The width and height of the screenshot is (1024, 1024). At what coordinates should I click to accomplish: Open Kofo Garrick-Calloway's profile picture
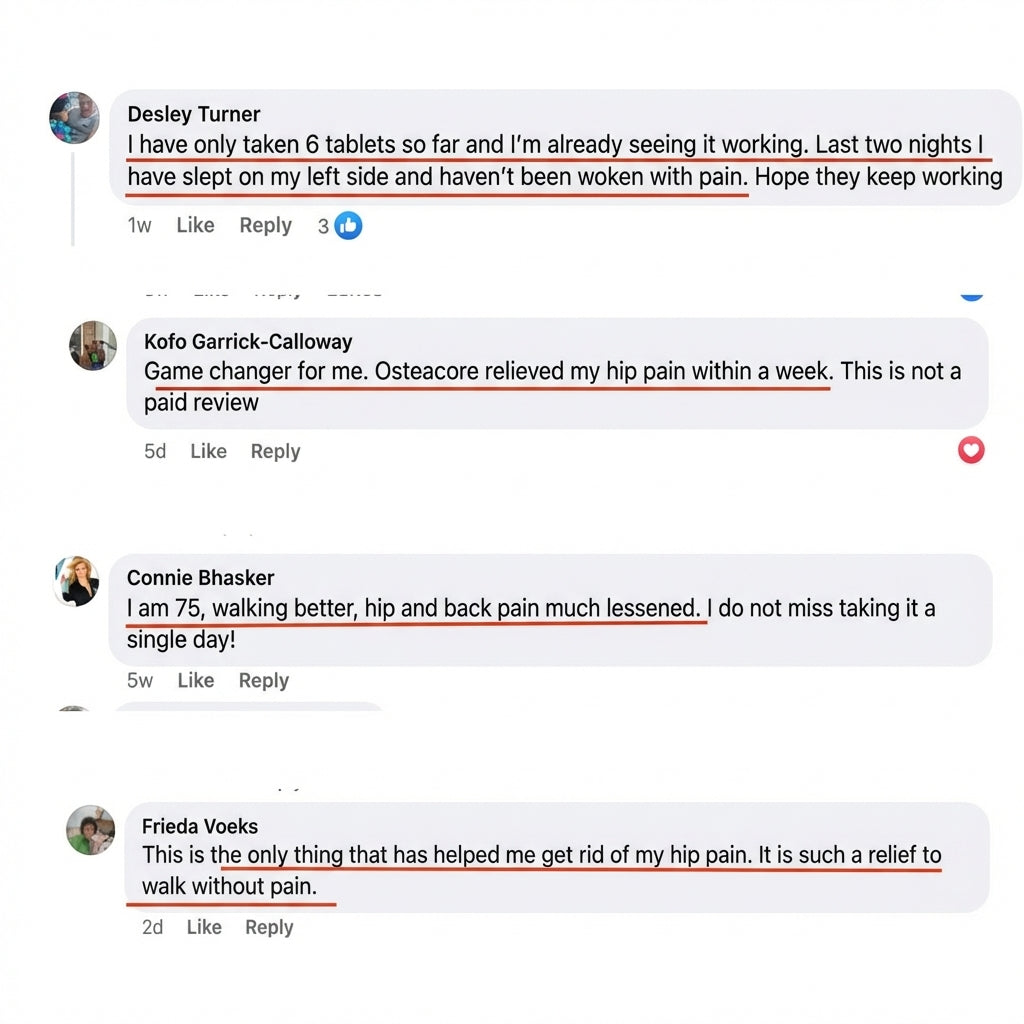(x=93, y=345)
